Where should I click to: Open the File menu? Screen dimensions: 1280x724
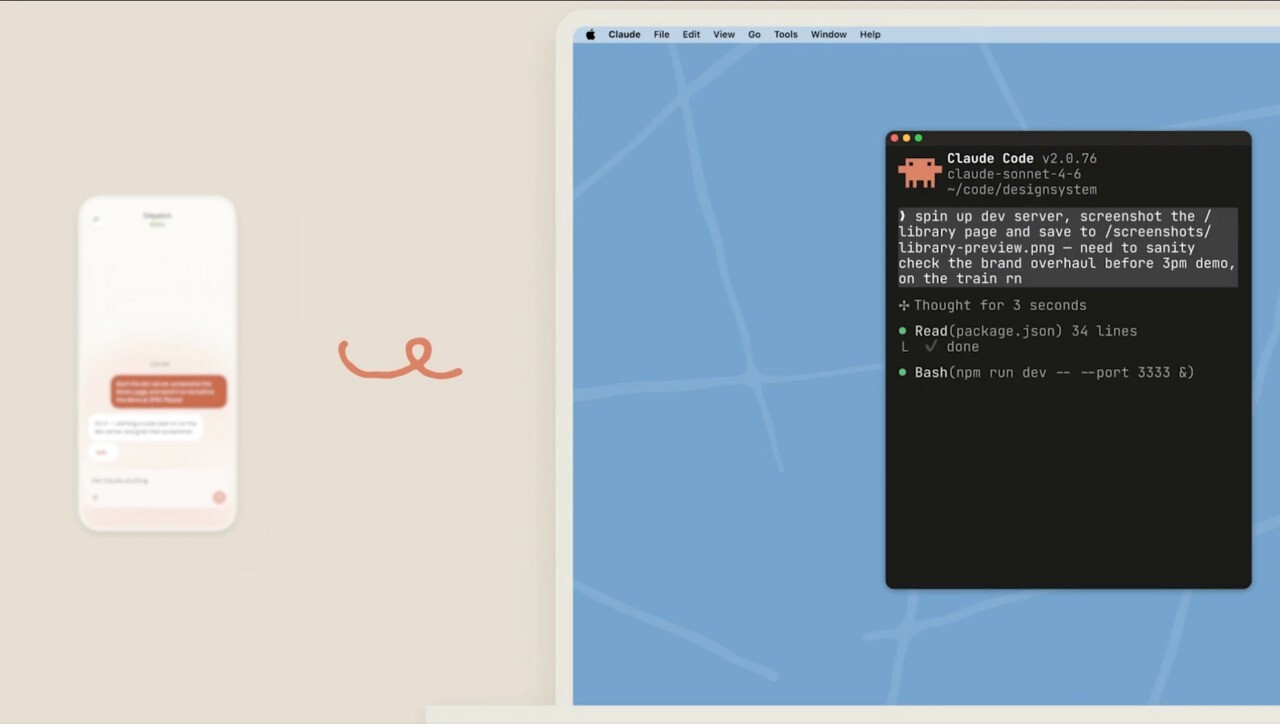pos(661,34)
